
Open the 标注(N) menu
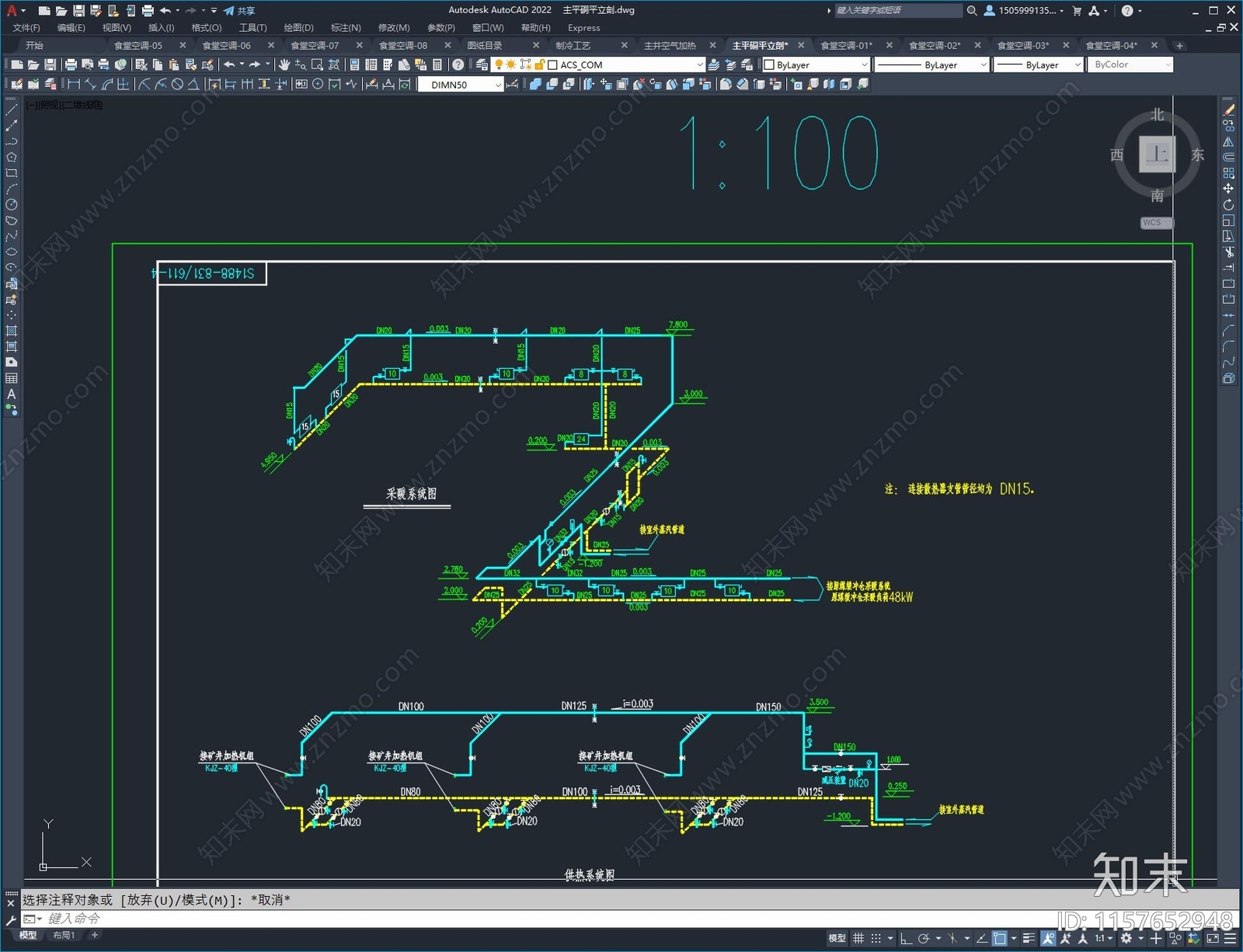[x=345, y=27]
